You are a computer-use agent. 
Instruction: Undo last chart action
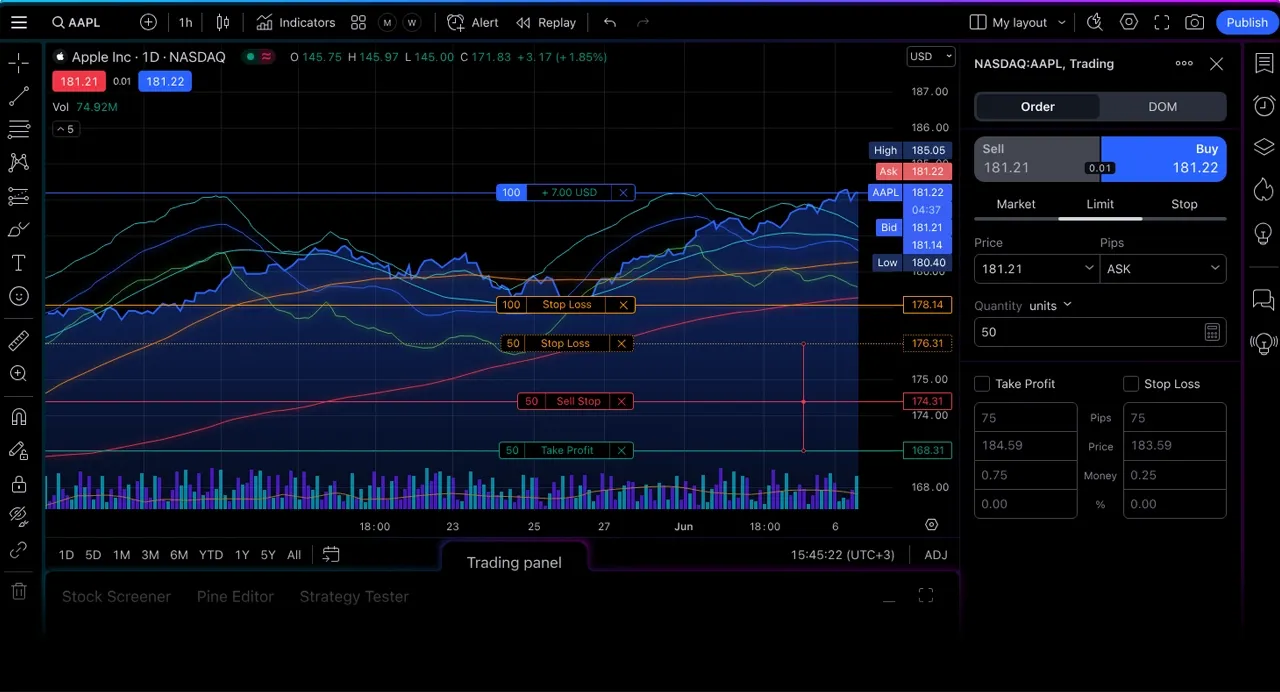pyautogui.click(x=609, y=22)
